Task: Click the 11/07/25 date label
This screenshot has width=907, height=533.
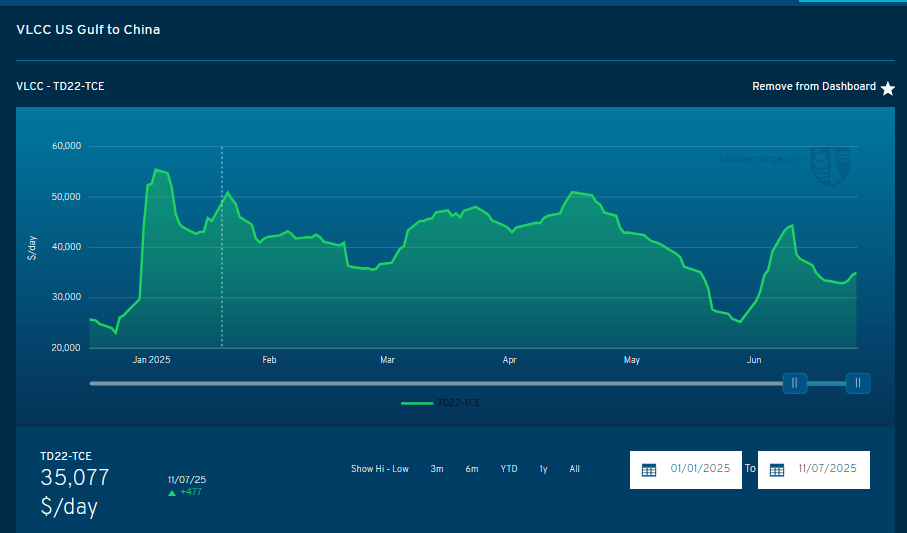Action: [x=187, y=480]
